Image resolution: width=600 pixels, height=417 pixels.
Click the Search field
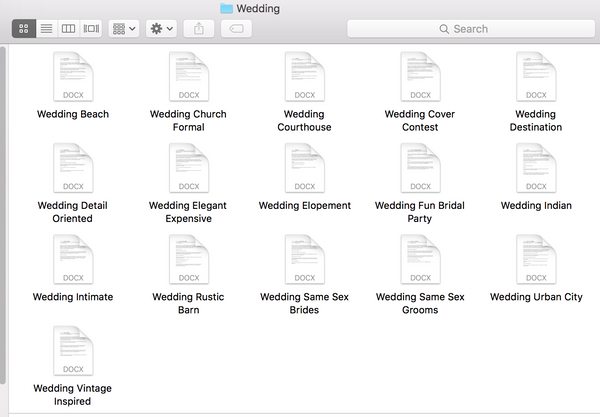pos(471,29)
